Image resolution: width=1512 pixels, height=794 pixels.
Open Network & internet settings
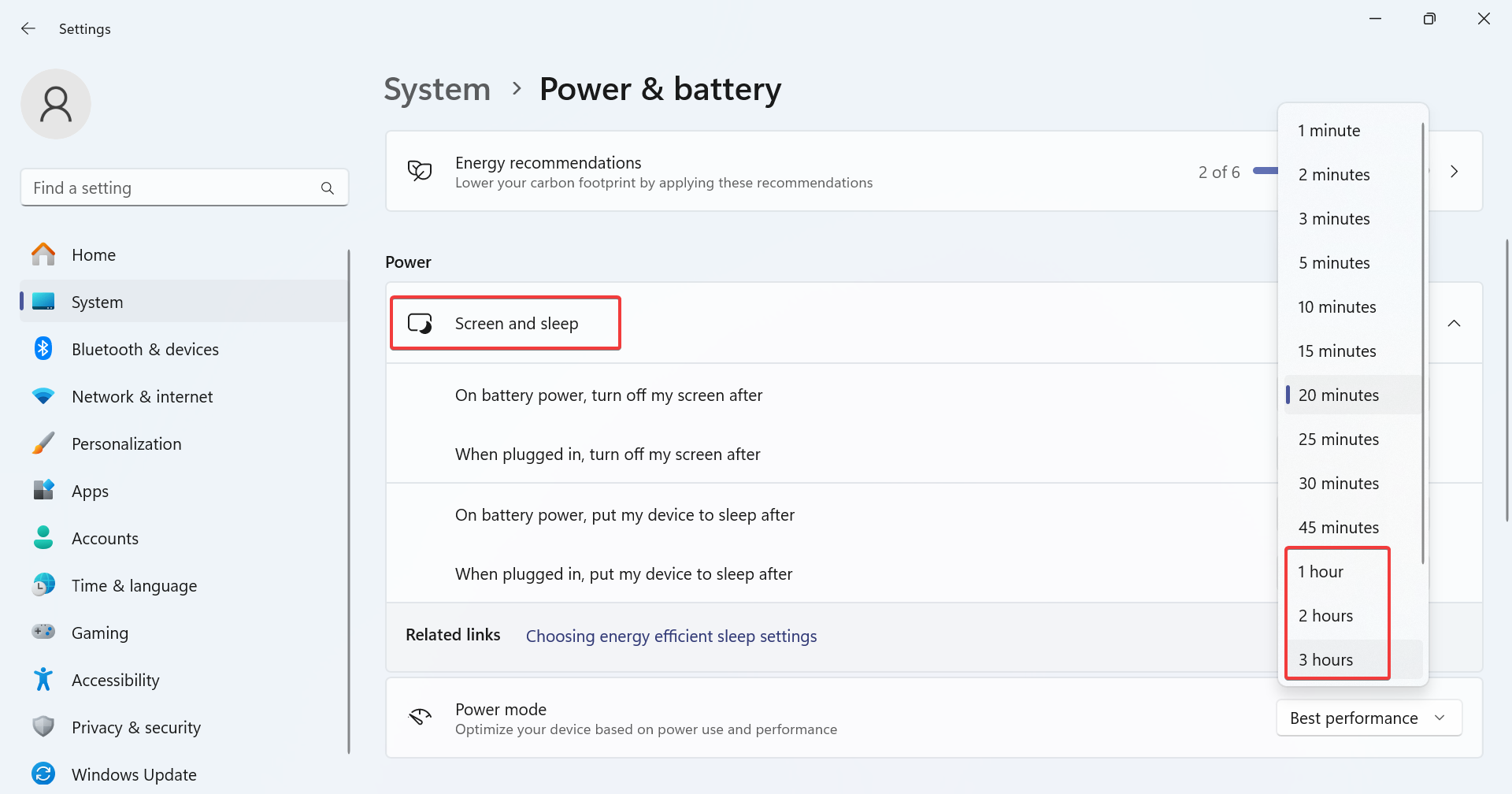183,396
